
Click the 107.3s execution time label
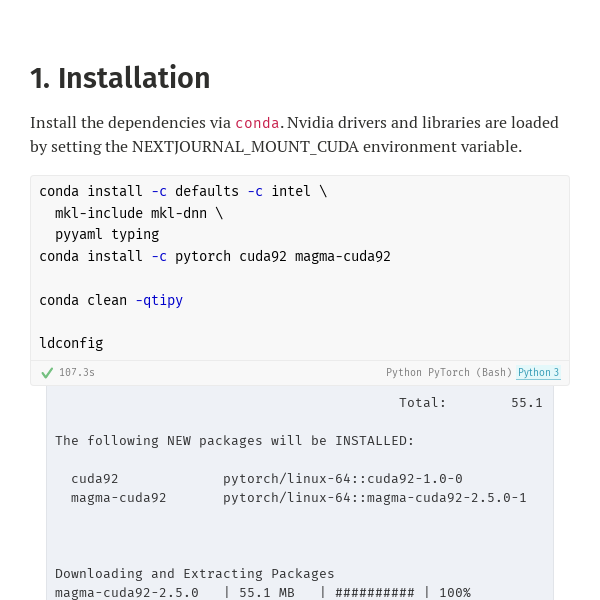pos(77,373)
